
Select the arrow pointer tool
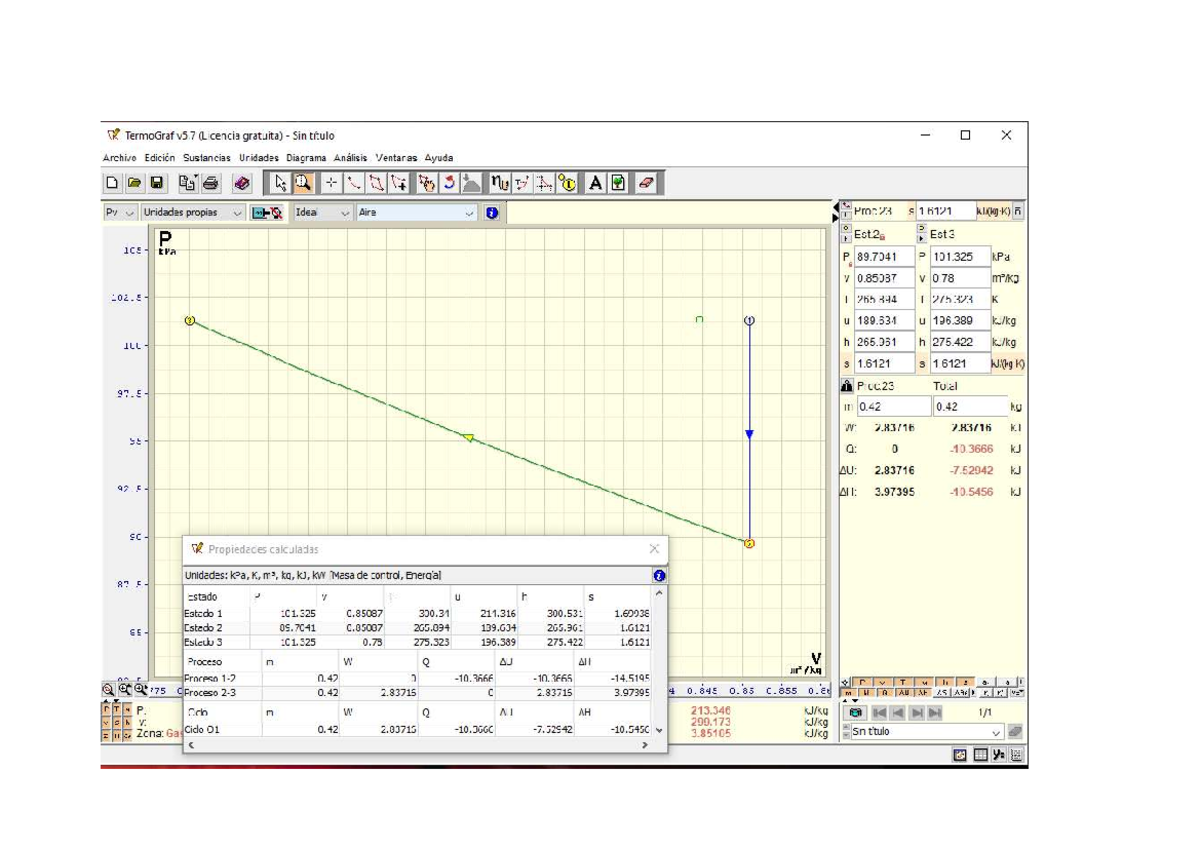pyautogui.click(x=281, y=183)
